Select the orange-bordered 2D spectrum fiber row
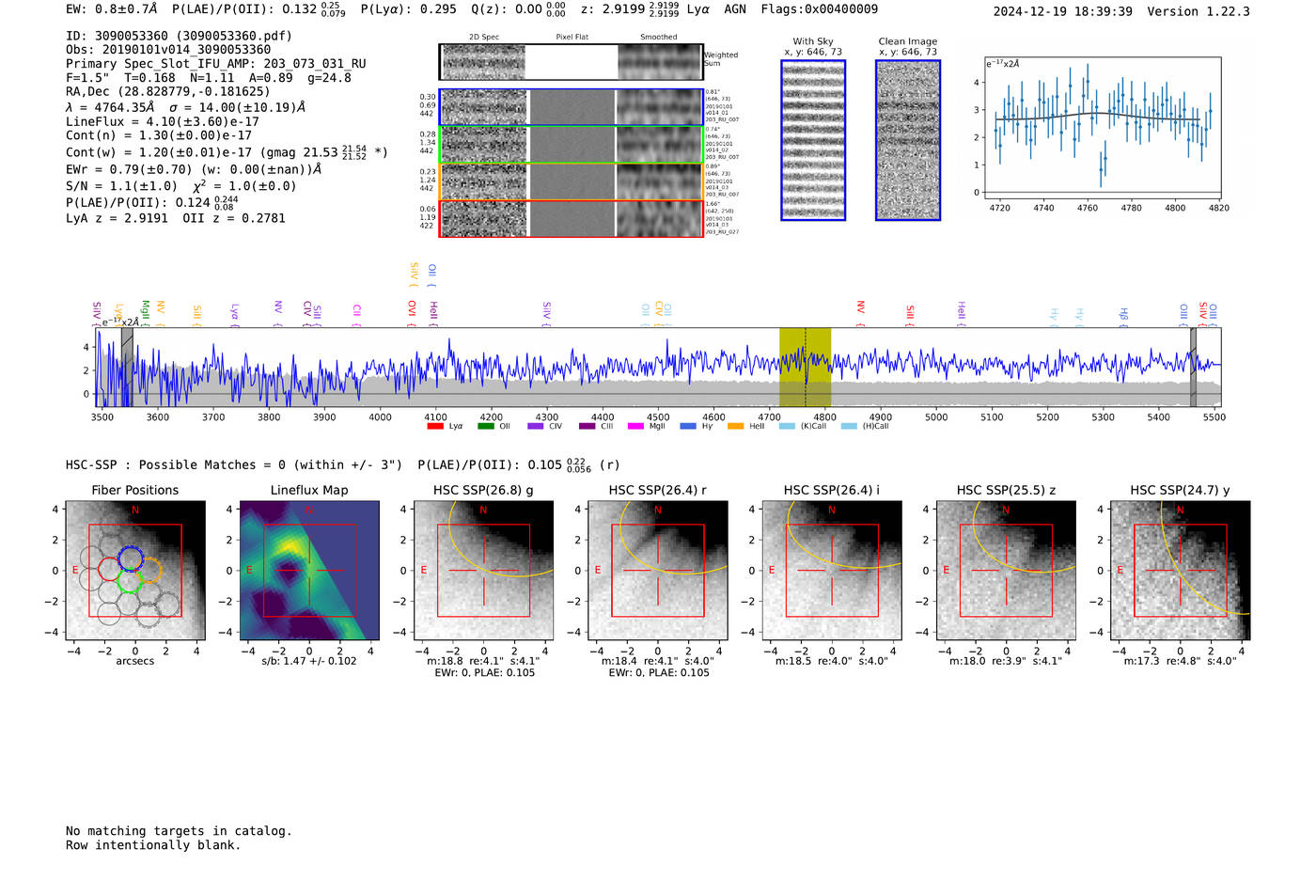Screen dimensions: 1316x896 coord(571,181)
